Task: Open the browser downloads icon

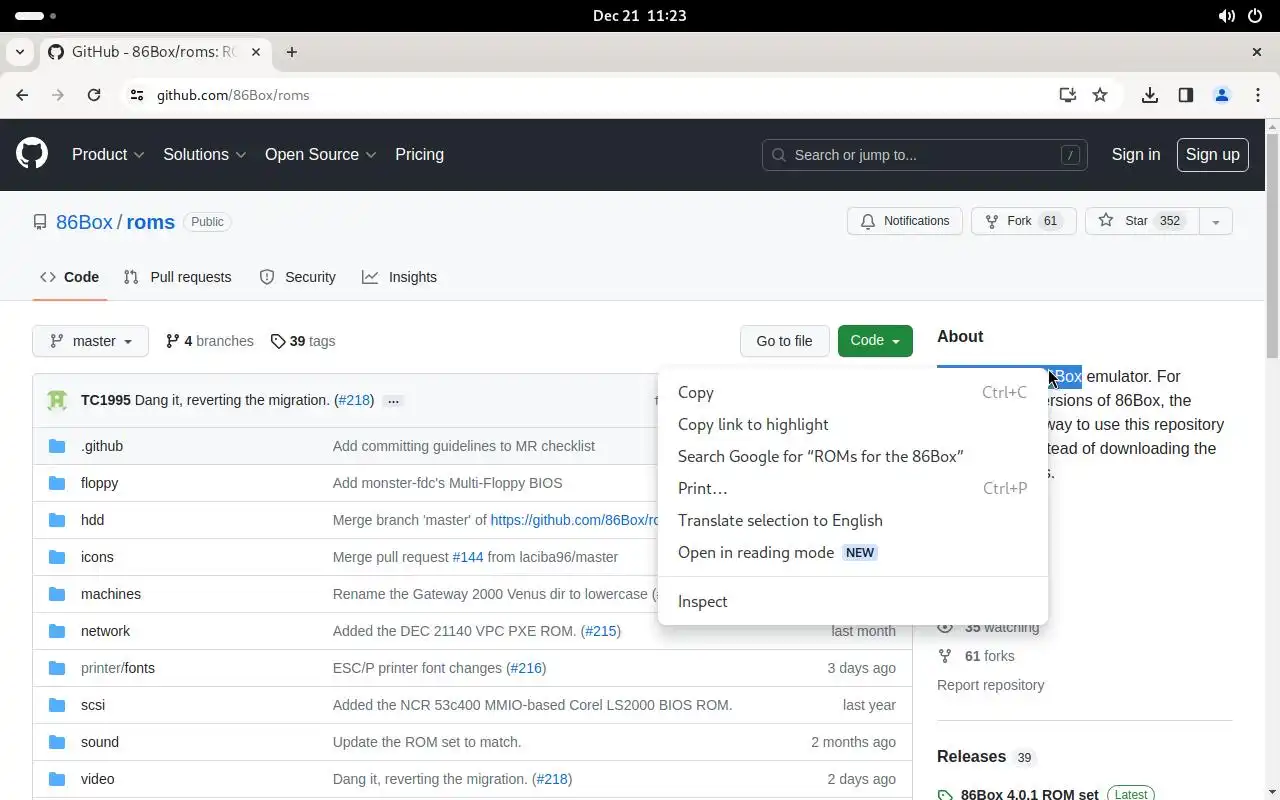Action: point(1150,95)
